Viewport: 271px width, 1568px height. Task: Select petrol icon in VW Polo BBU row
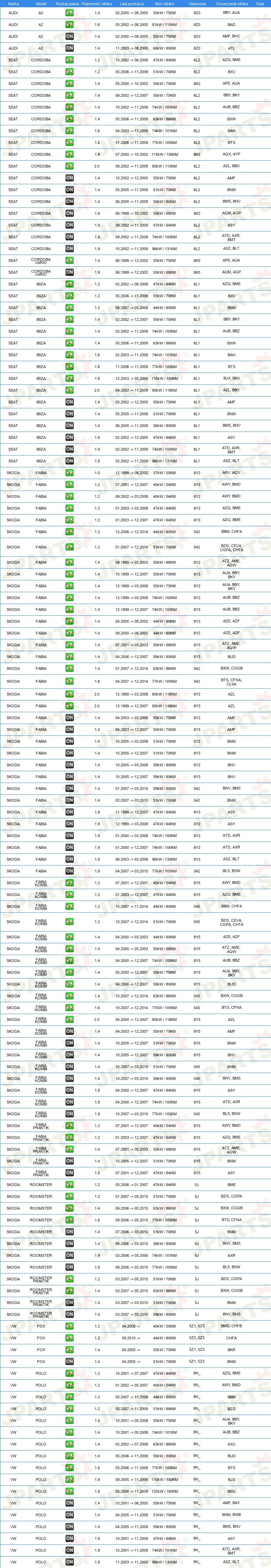[69, 1492]
